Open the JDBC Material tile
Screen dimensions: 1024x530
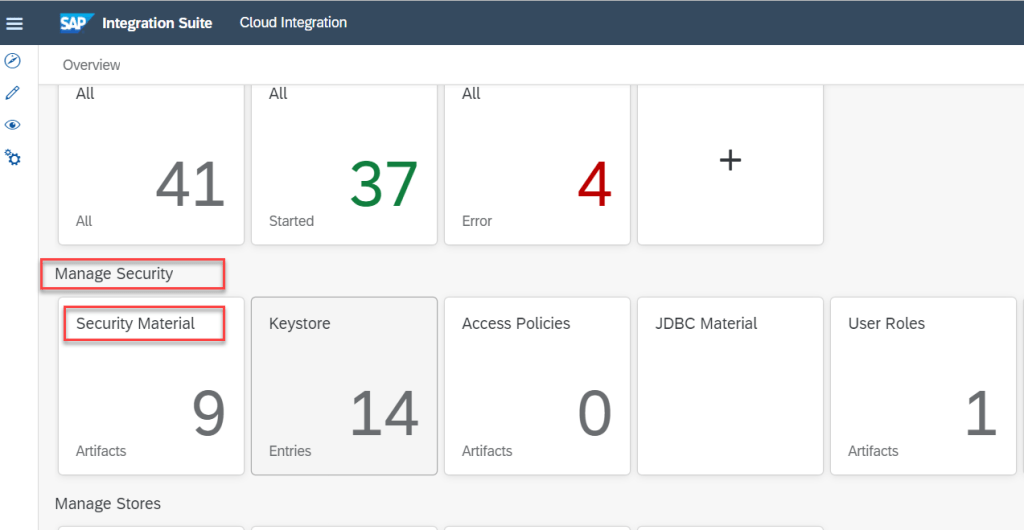730,385
